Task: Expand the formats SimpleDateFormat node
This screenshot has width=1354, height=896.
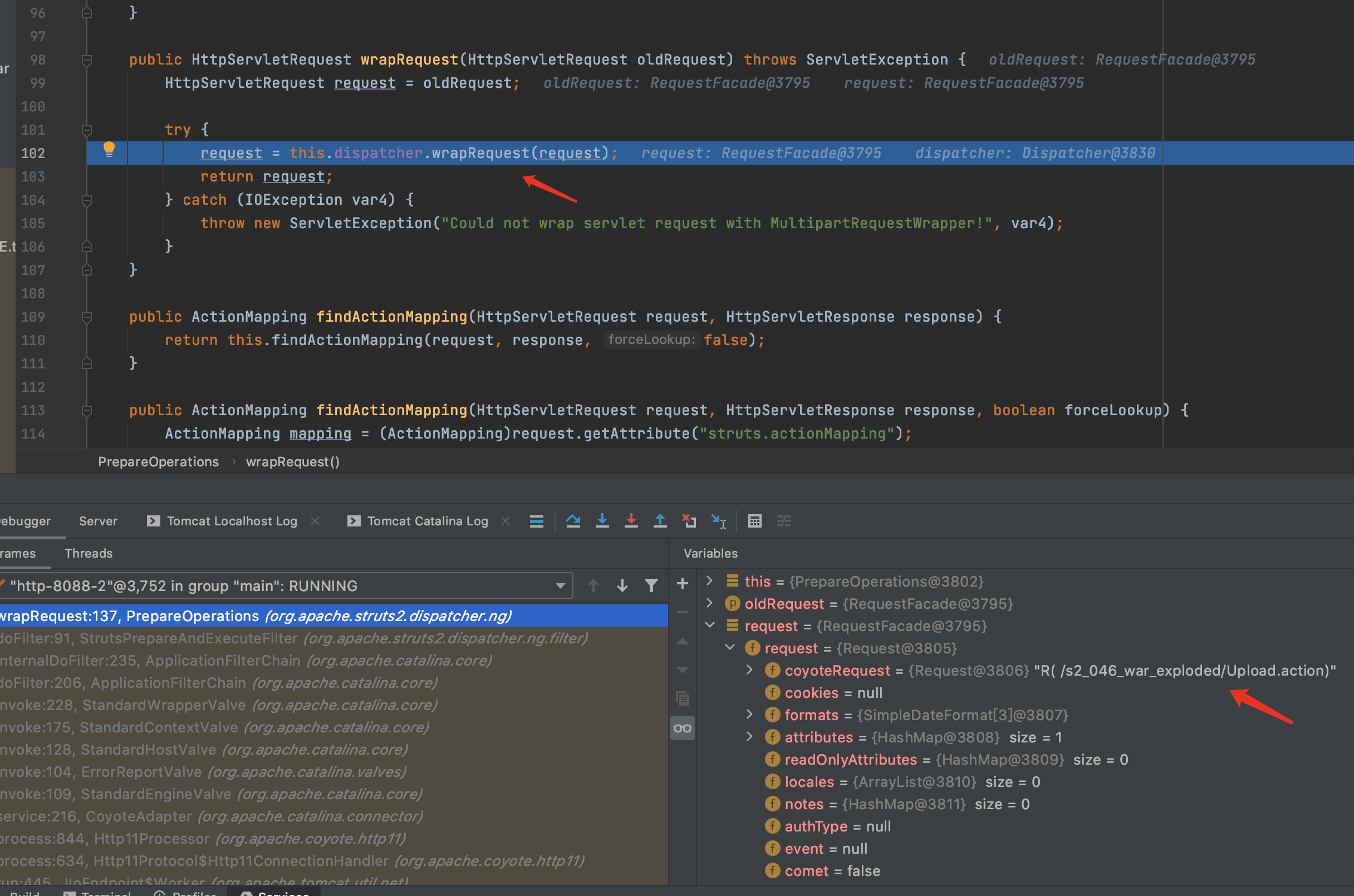Action: 750,714
